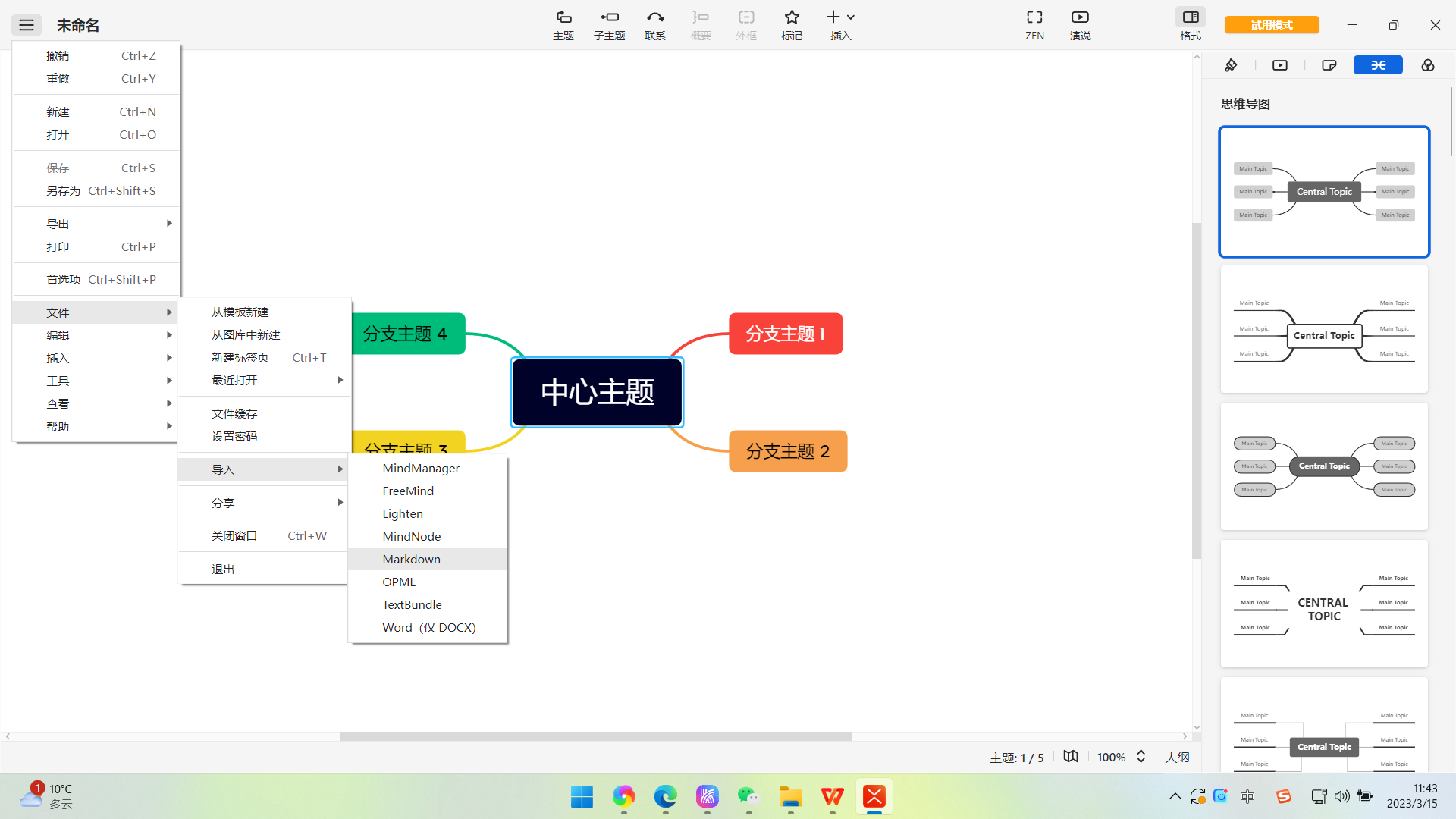Viewport: 1456px width, 819px height.
Task: Click the 试用模式 trial mode button
Action: click(1272, 24)
